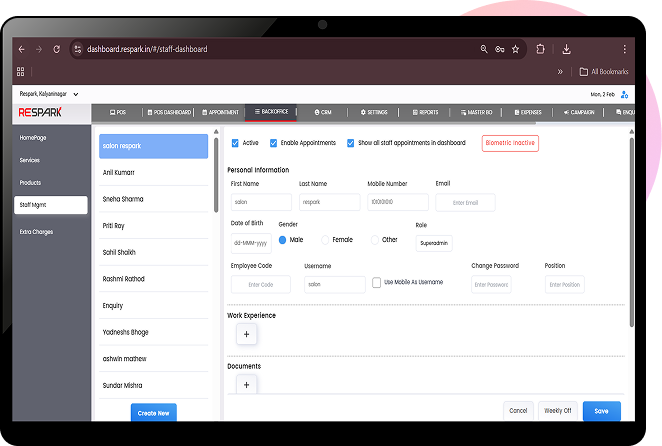
Task: Toggle the Enable Appointments checkbox
Action: click(x=273, y=143)
